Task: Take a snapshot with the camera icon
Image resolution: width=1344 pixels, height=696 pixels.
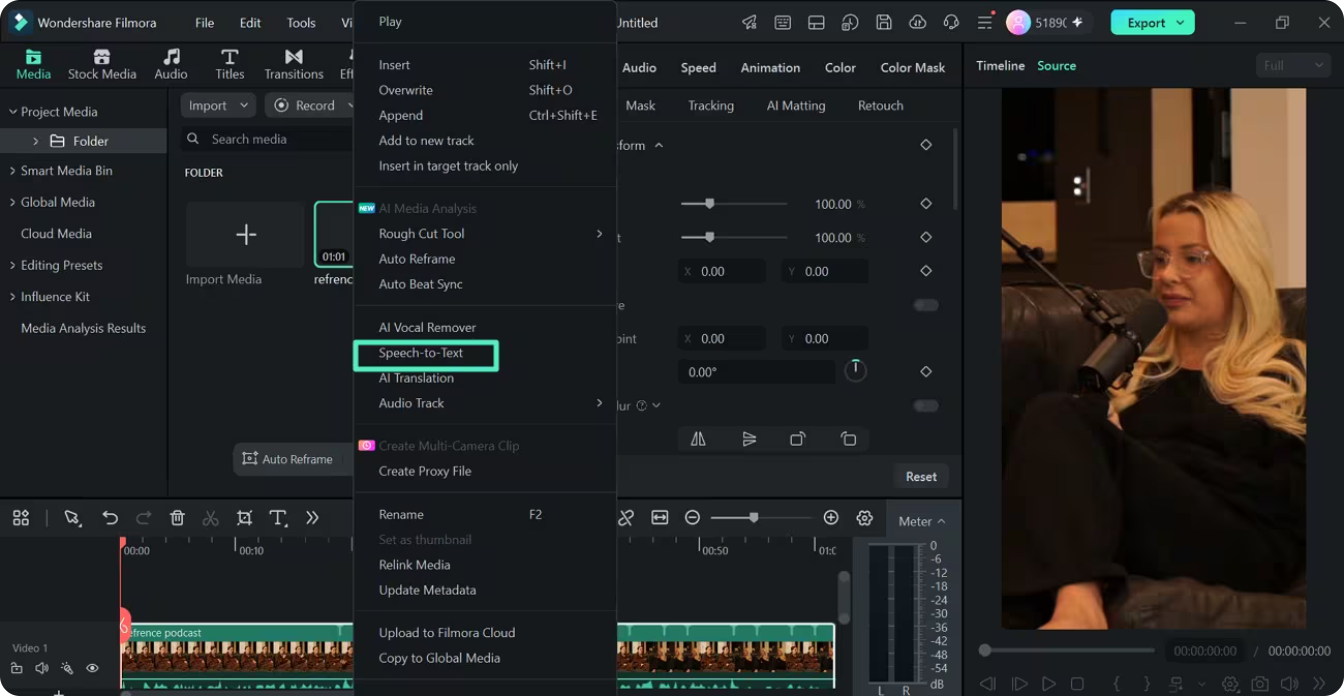Action: [x=1260, y=684]
